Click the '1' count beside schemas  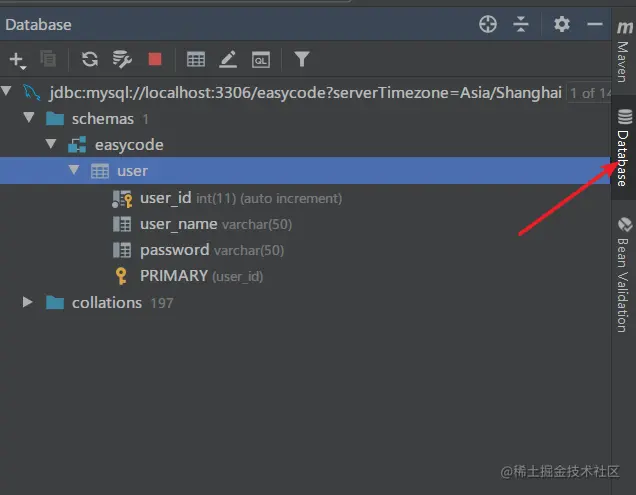[x=145, y=119]
